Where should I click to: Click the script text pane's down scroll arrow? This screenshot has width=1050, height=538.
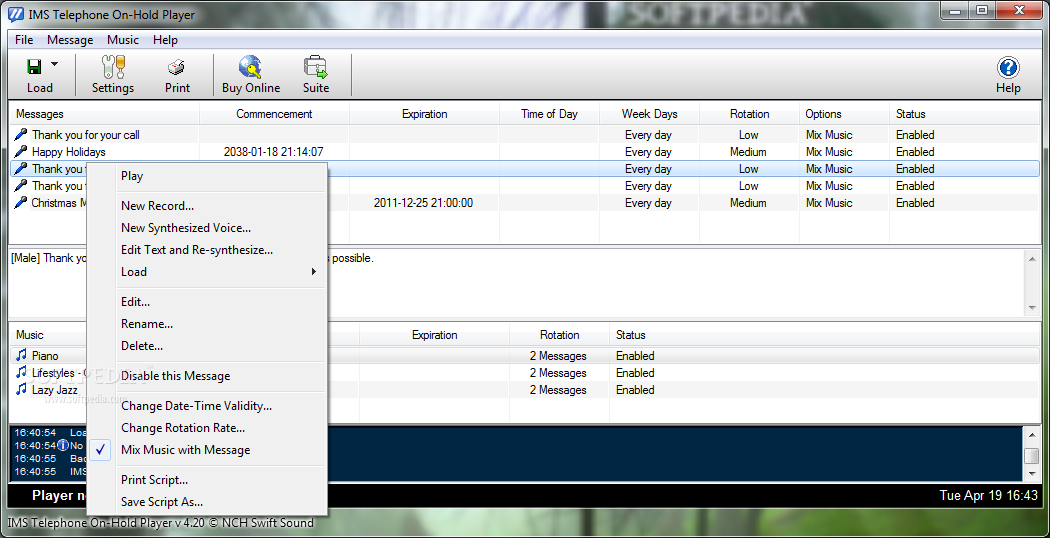pos(1032,308)
